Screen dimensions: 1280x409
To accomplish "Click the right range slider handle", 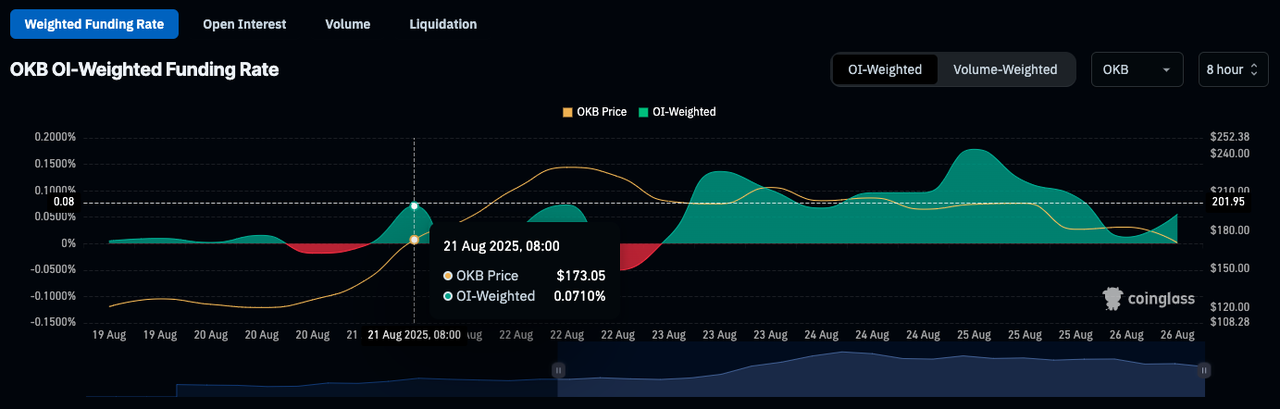I will 1204,370.
